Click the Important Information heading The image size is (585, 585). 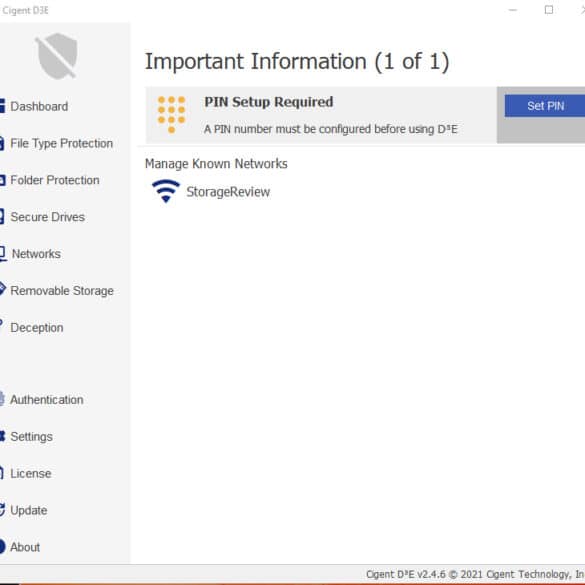click(297, 62)
